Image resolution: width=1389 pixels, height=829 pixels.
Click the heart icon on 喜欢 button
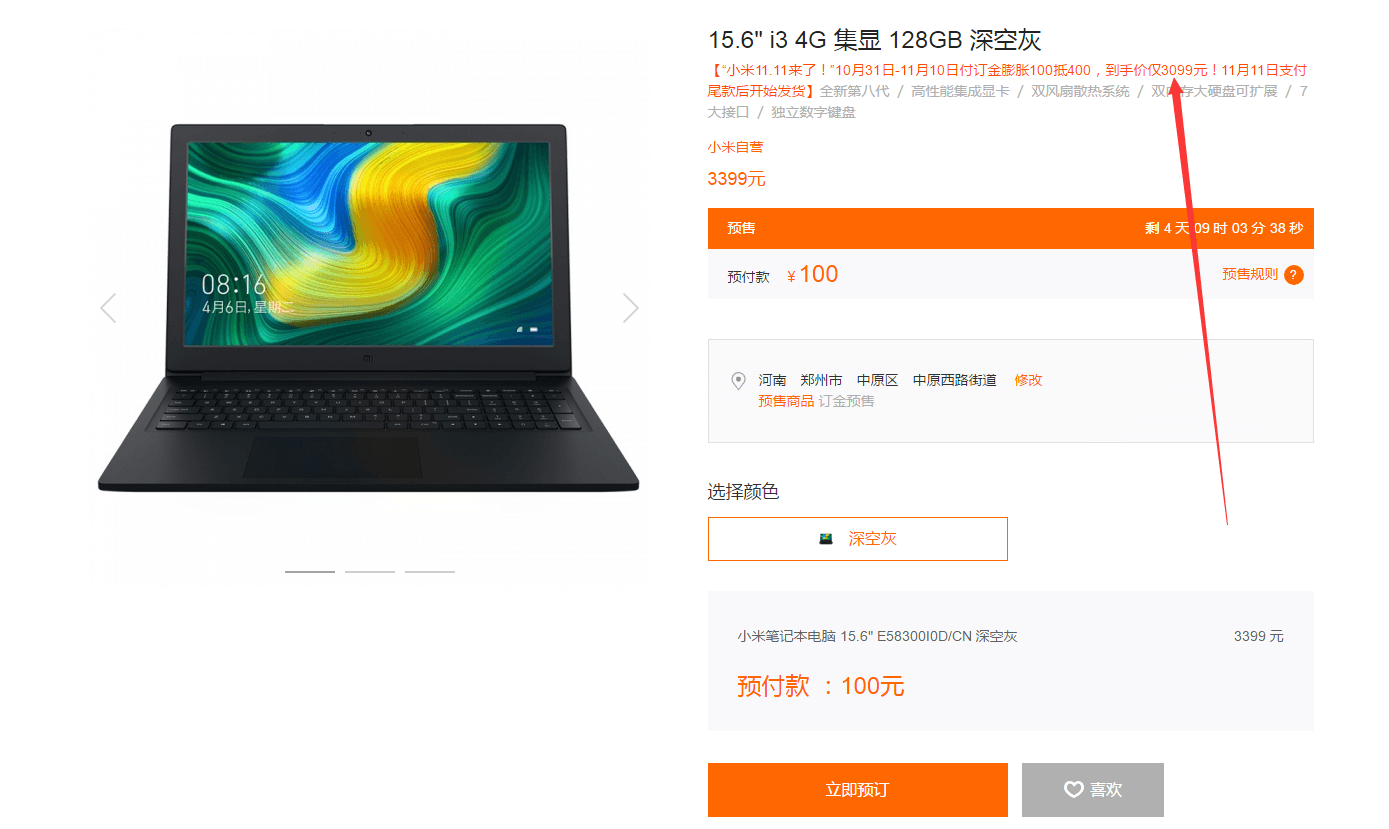pos(1073,790)
